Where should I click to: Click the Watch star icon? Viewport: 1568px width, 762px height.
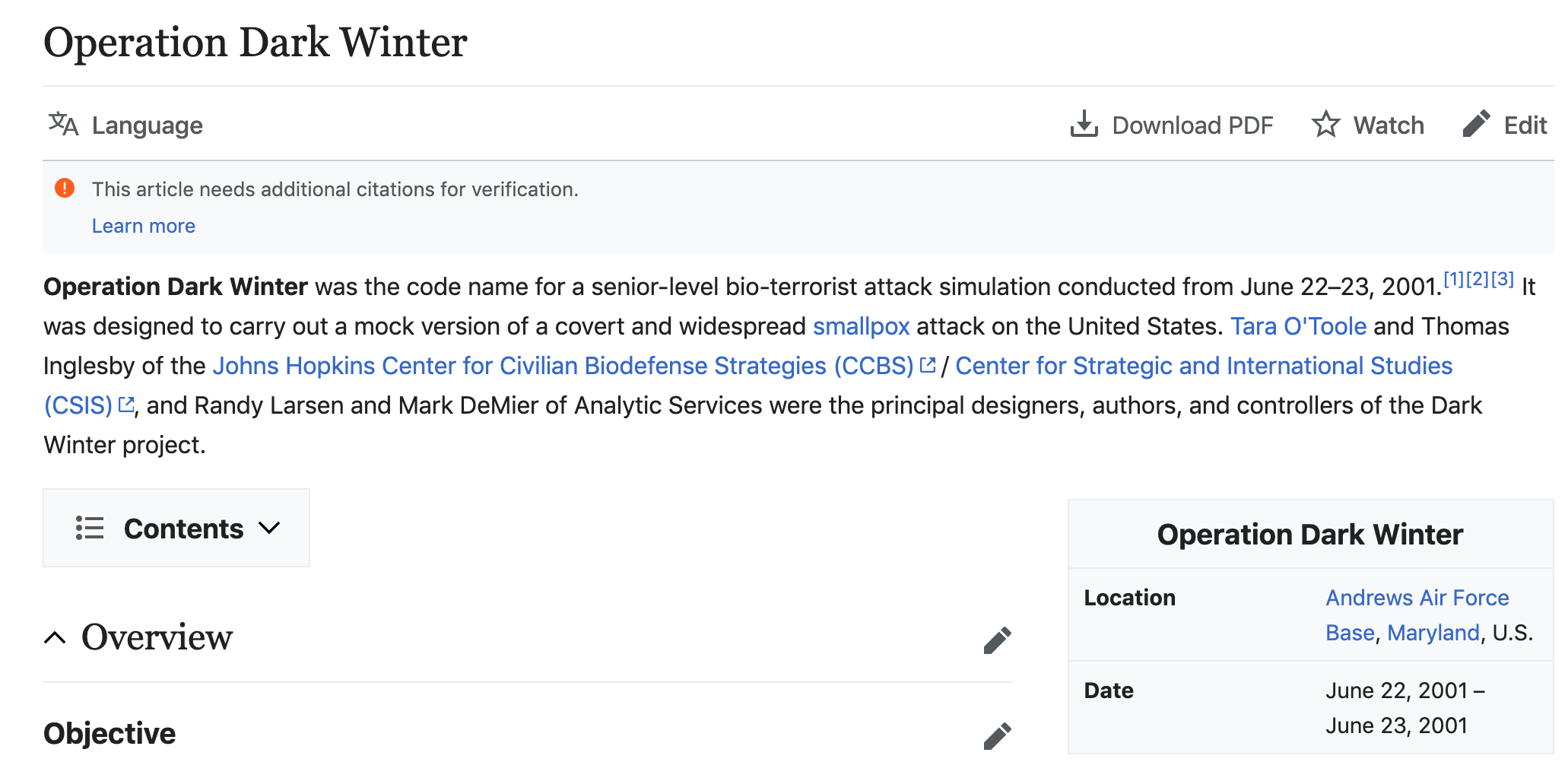(x=1325, y=124)
